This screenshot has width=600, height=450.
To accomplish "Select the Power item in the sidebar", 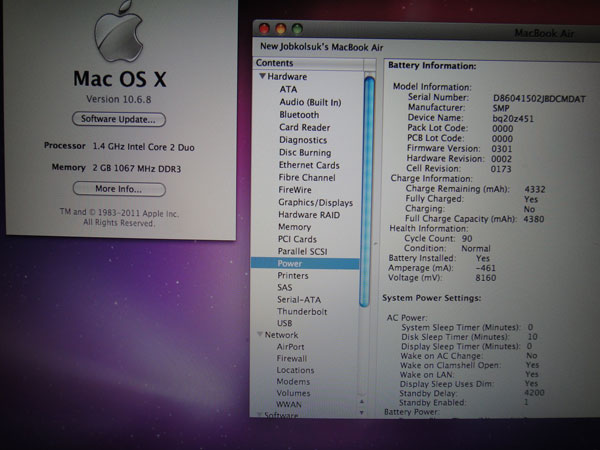I will coord(291,263).
